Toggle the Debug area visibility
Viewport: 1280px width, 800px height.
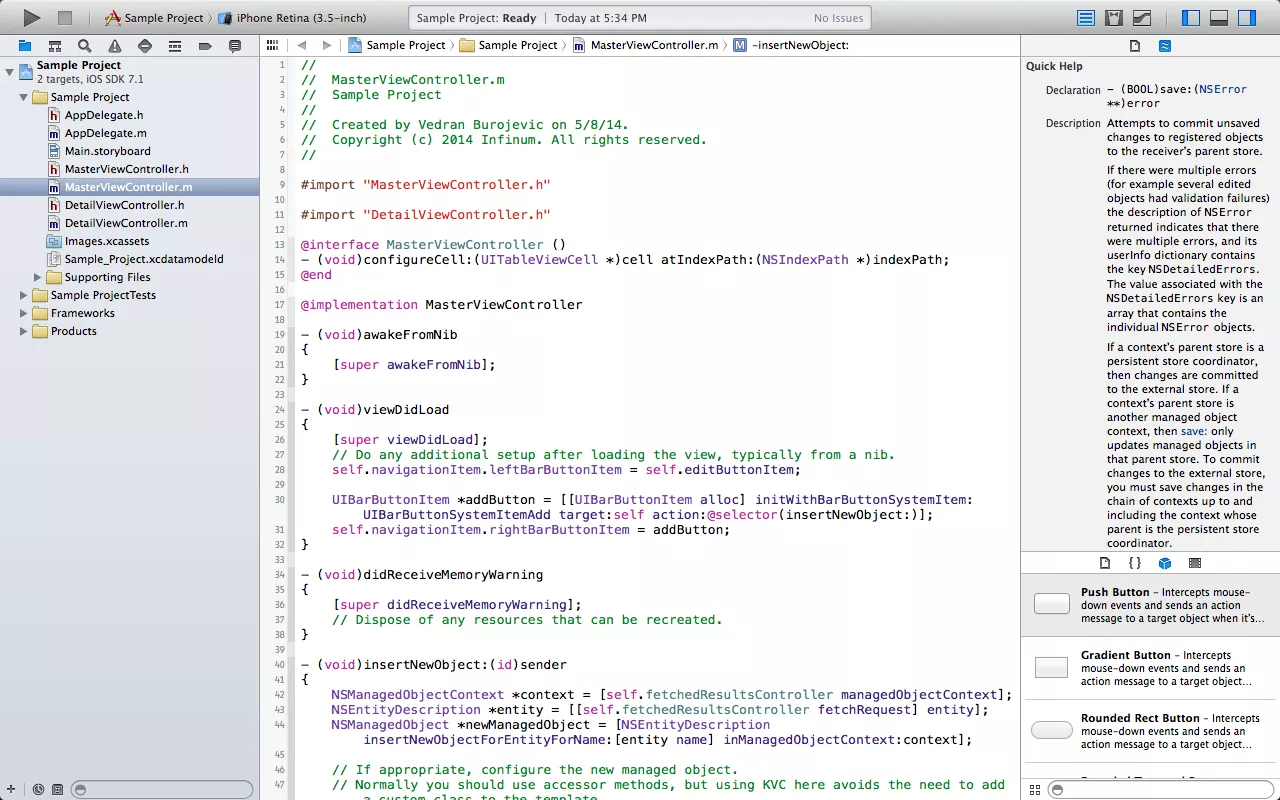(x=1219, y=18)
